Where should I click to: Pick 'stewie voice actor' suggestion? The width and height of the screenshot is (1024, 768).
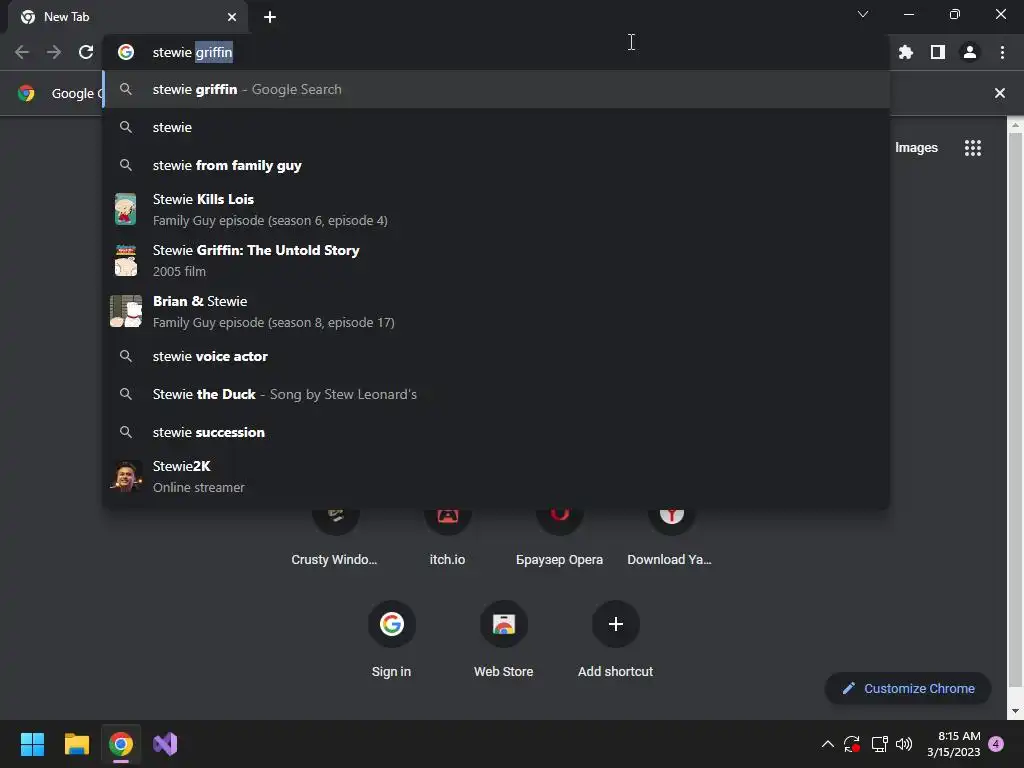(x=496, y=357)
